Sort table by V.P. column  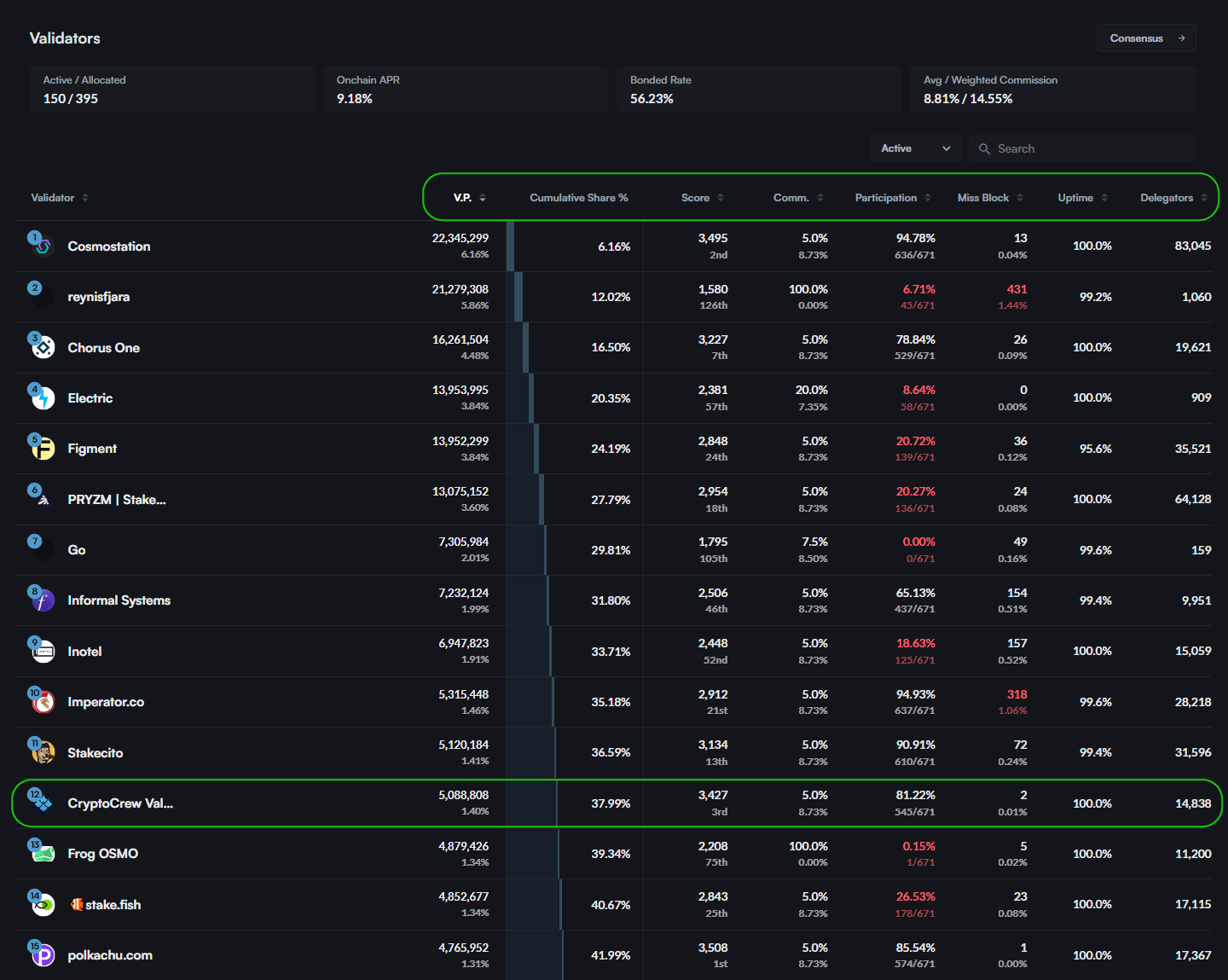[x=470, y=198]
